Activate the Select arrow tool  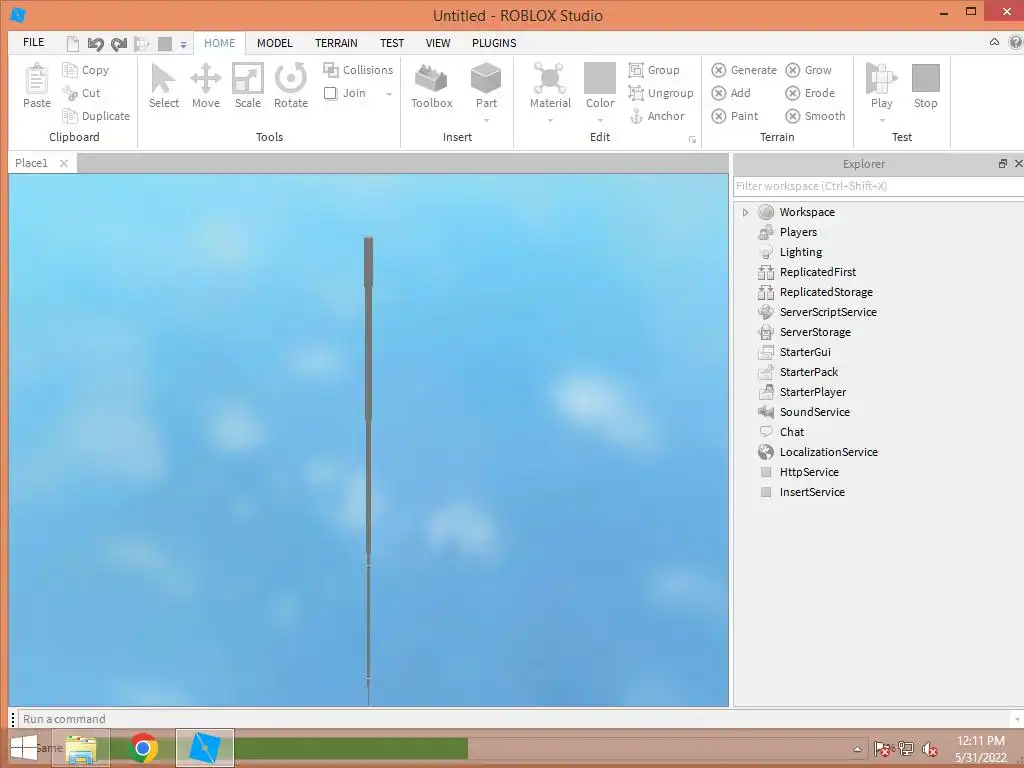click(163, 86)
